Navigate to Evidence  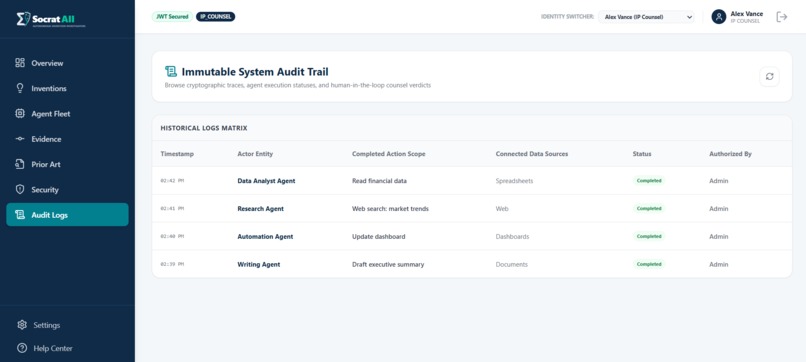pyautogui.click(x=67, y=139)
